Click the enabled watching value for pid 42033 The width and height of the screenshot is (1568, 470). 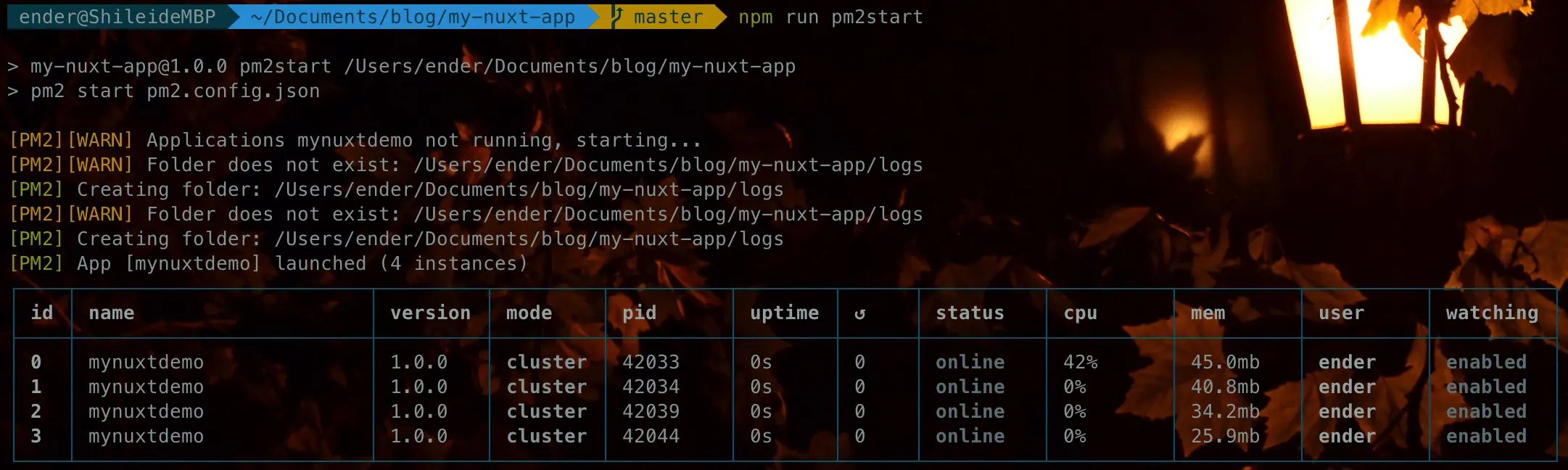(x=1487, y=362)
